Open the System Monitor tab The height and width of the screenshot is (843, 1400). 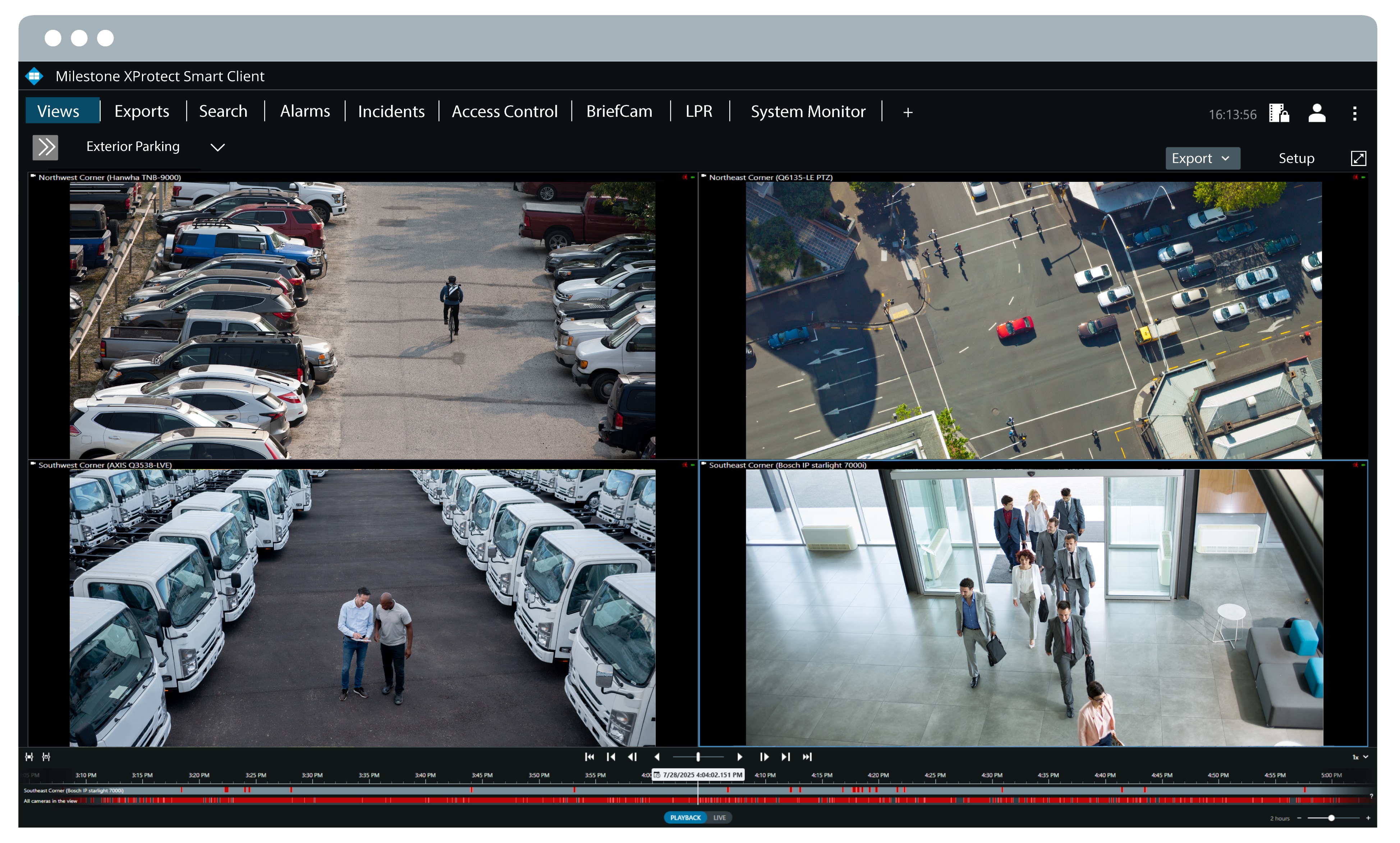808,111
